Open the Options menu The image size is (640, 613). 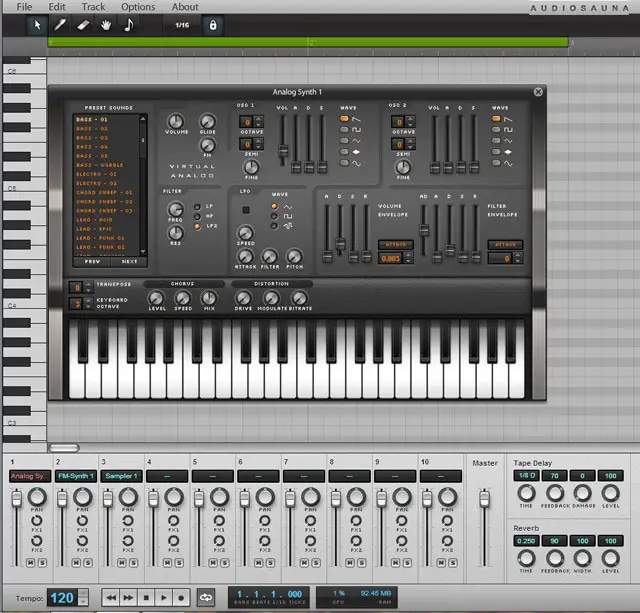(138, 7)
